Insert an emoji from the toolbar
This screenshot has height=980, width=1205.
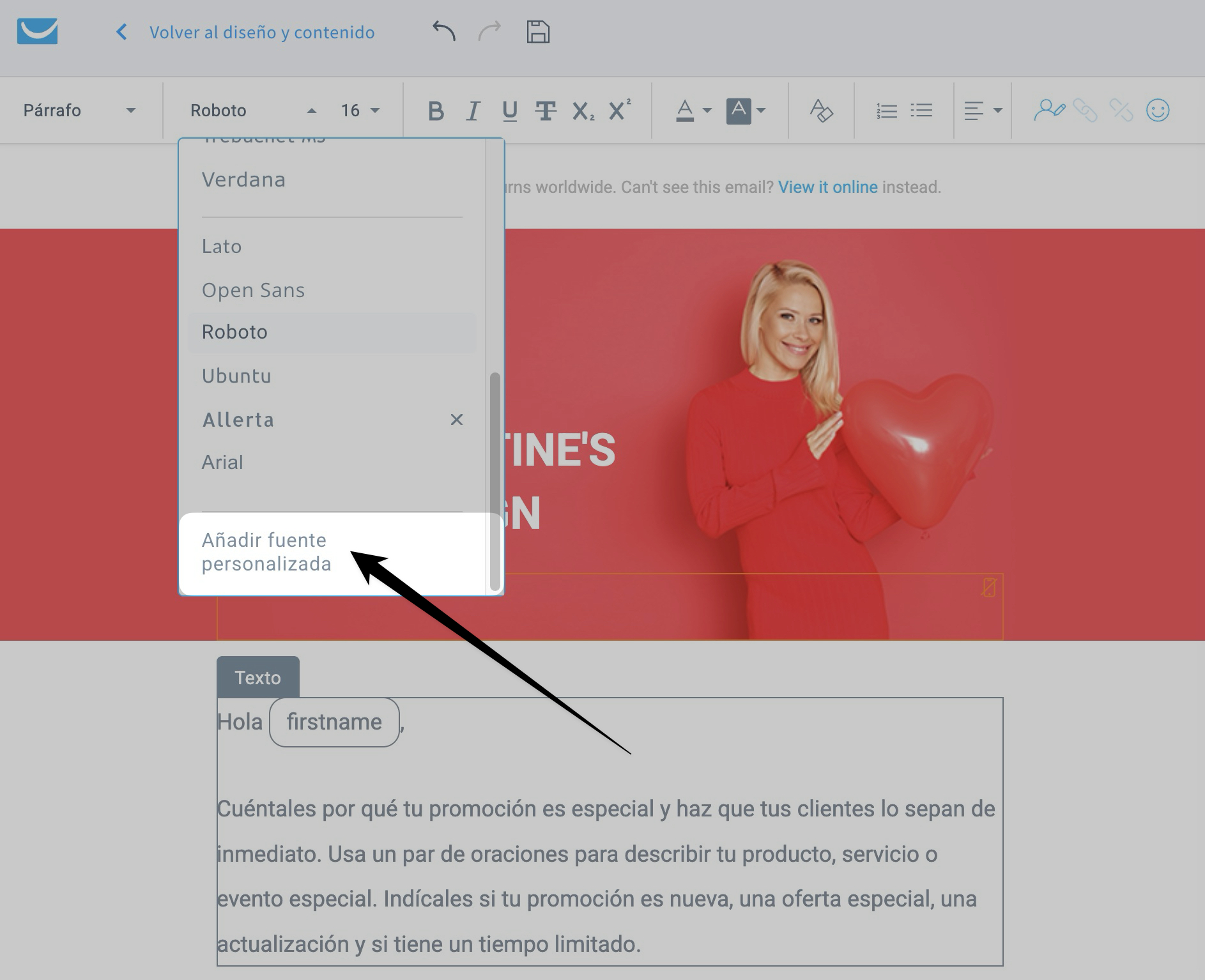coord(1159,110)
